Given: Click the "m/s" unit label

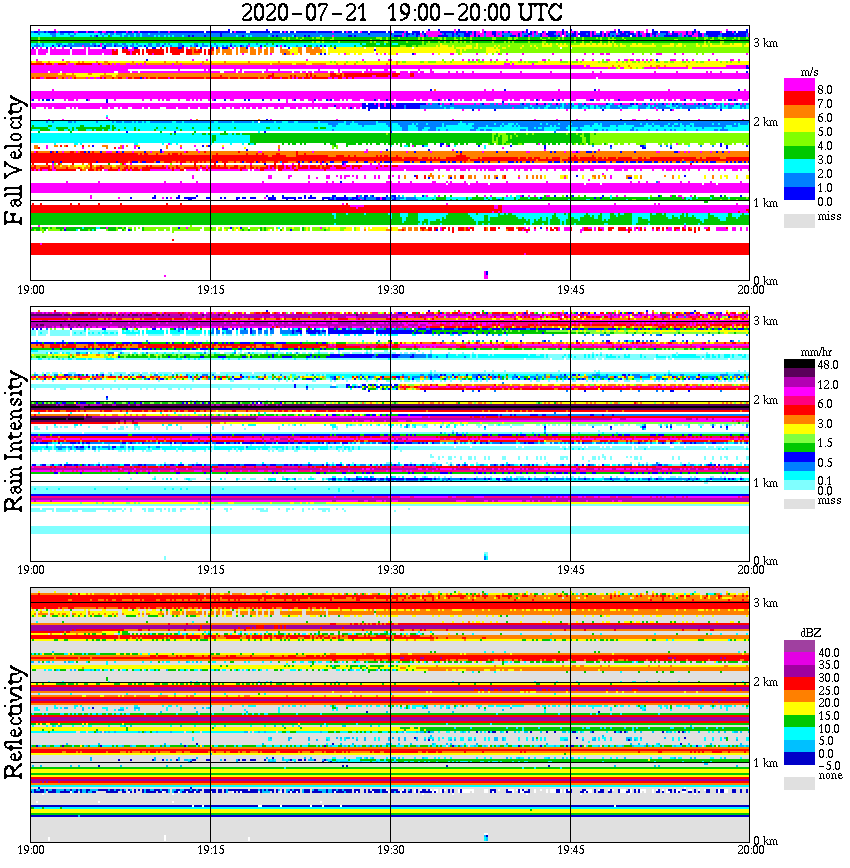Looking at the screenshot, I should tap(810, 72).
